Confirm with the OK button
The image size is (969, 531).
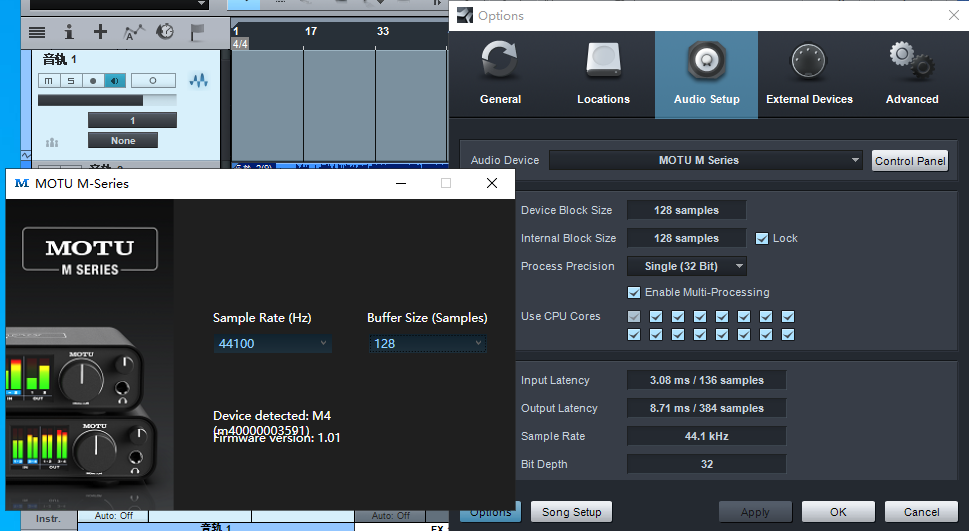[x=838, y=512]
